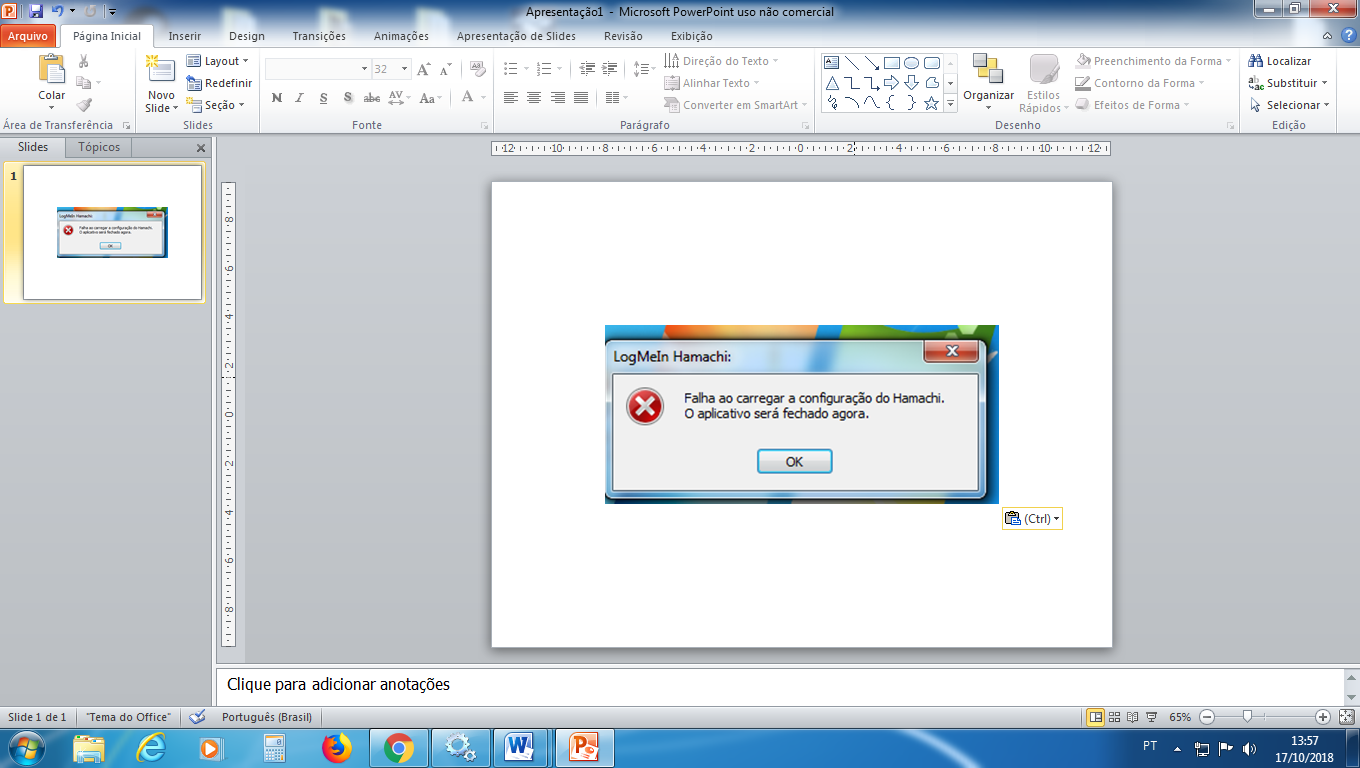Open Word from the taskbar
This screenshot has height=768, width=1360.
[x=522, y=747]
